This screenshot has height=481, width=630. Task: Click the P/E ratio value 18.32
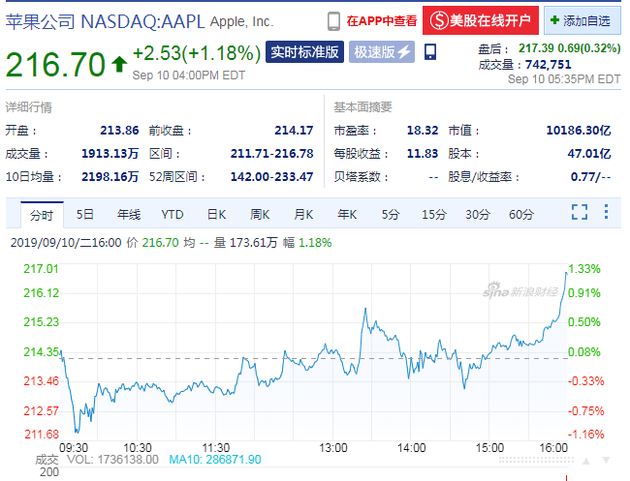pos(422,130)
